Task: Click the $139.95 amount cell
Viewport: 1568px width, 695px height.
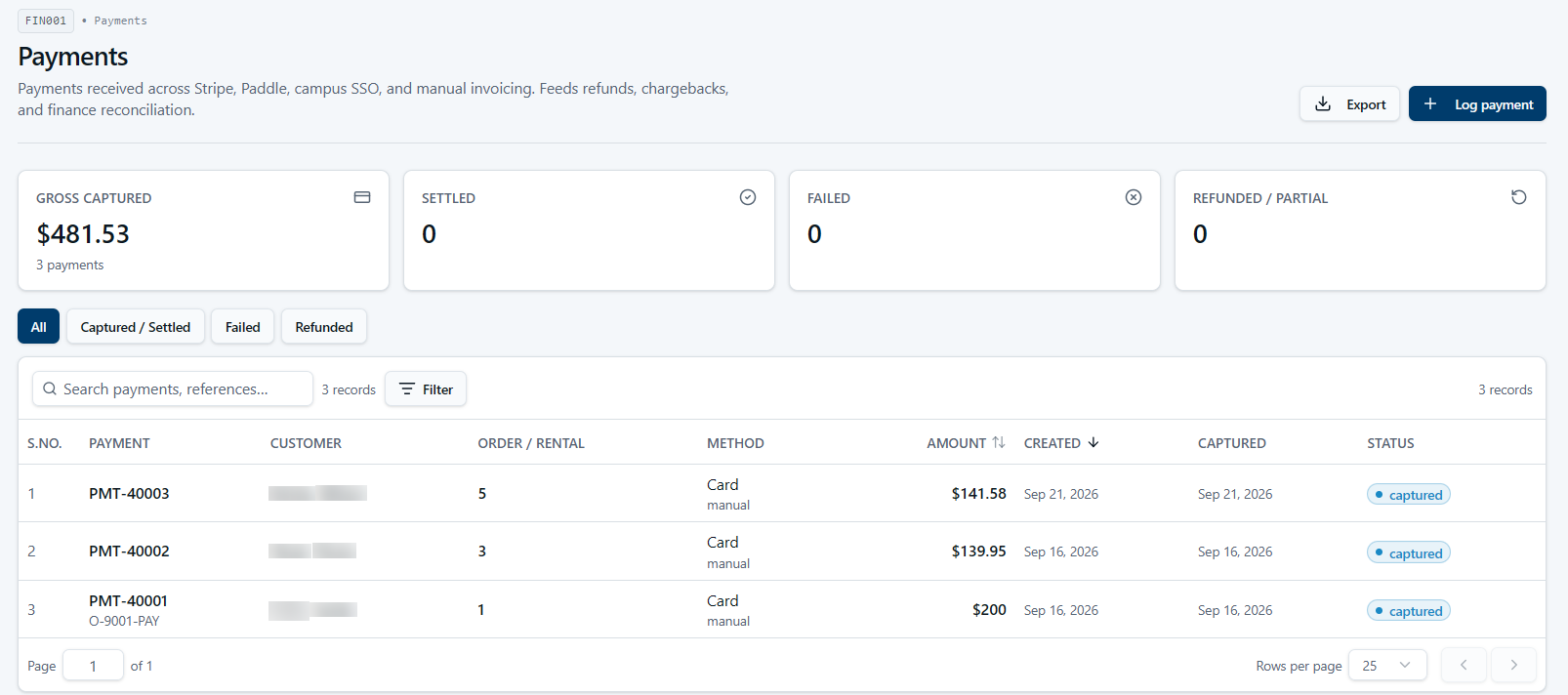Action: [978, 551]
